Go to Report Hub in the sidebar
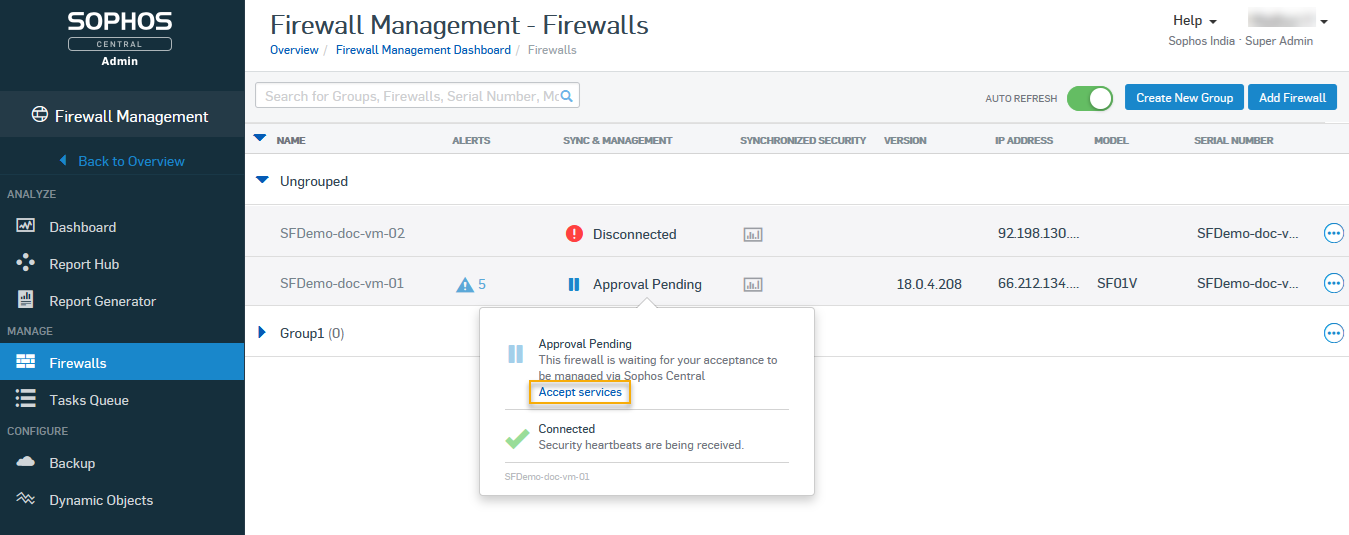1349x535 pixels. [x=84, y=264]
